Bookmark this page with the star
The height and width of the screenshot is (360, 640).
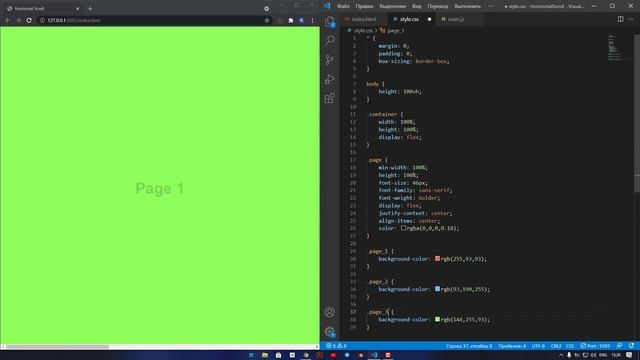267,20
